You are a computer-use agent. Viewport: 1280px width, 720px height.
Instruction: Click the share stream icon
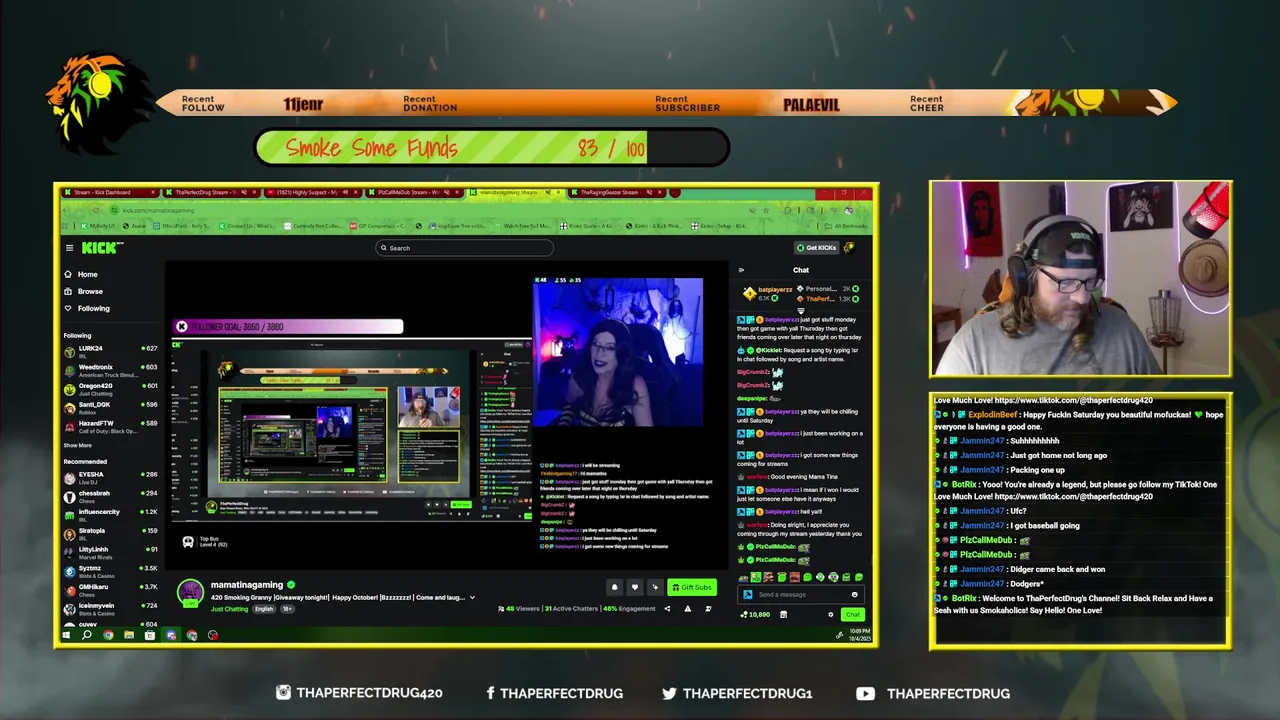667,608
